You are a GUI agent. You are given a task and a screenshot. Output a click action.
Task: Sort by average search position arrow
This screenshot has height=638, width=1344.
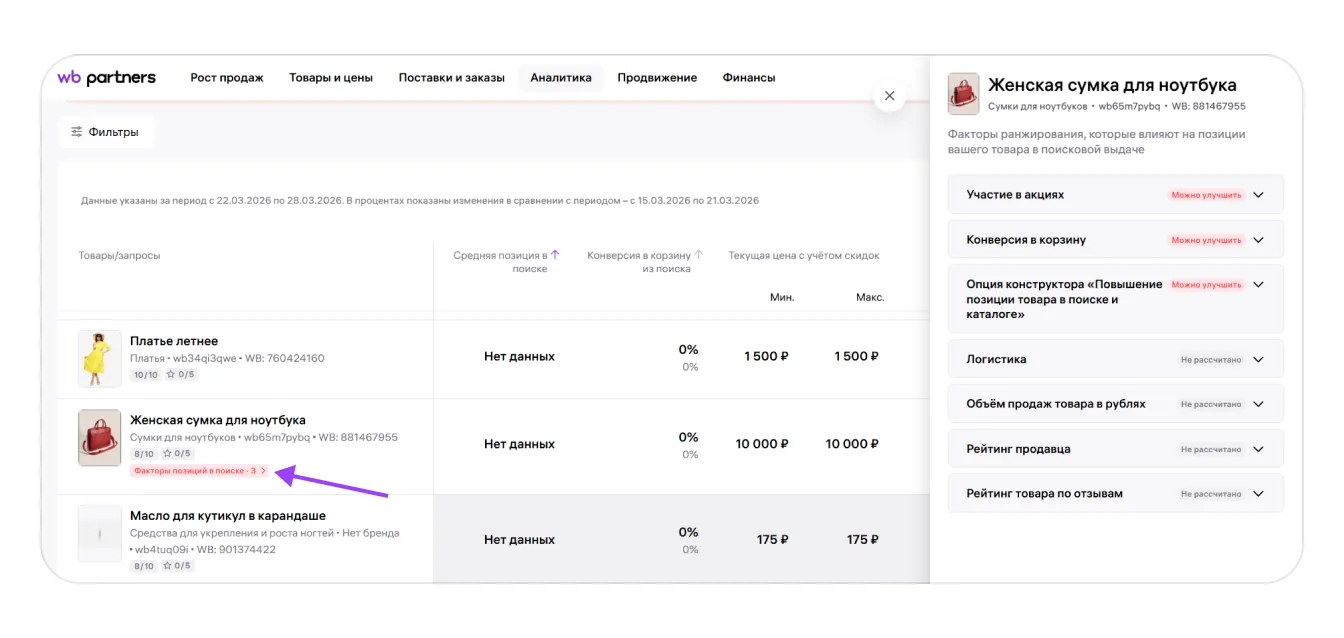(555, 255)
